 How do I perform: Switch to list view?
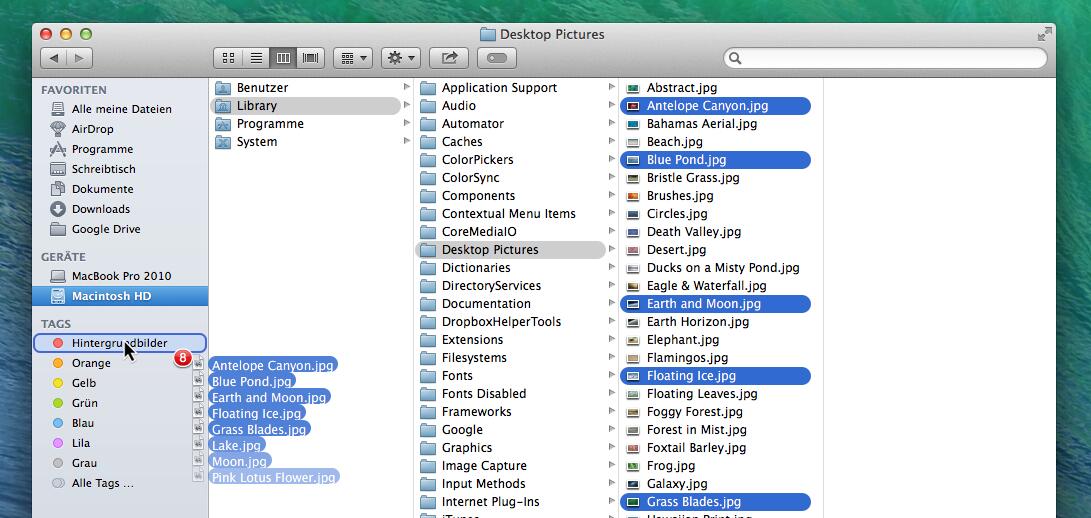pos(255,58)
